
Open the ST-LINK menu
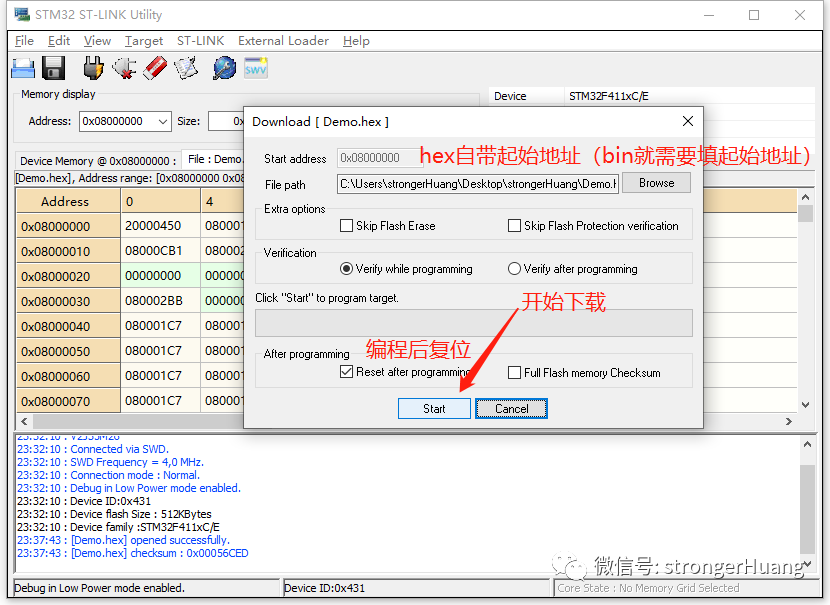click(201, 41)
